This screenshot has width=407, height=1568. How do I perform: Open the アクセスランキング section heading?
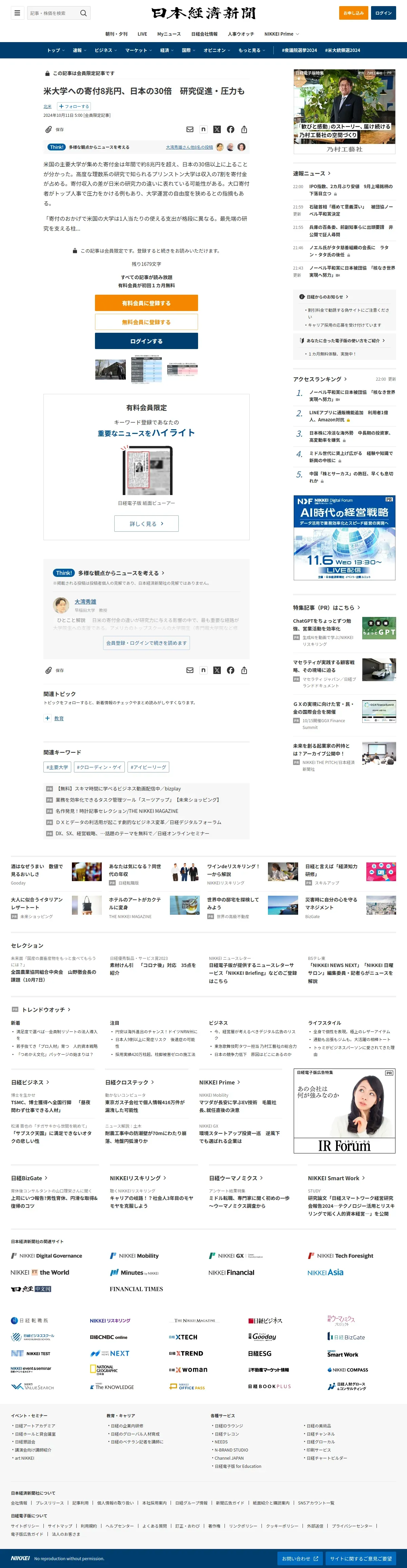(320, 379)
